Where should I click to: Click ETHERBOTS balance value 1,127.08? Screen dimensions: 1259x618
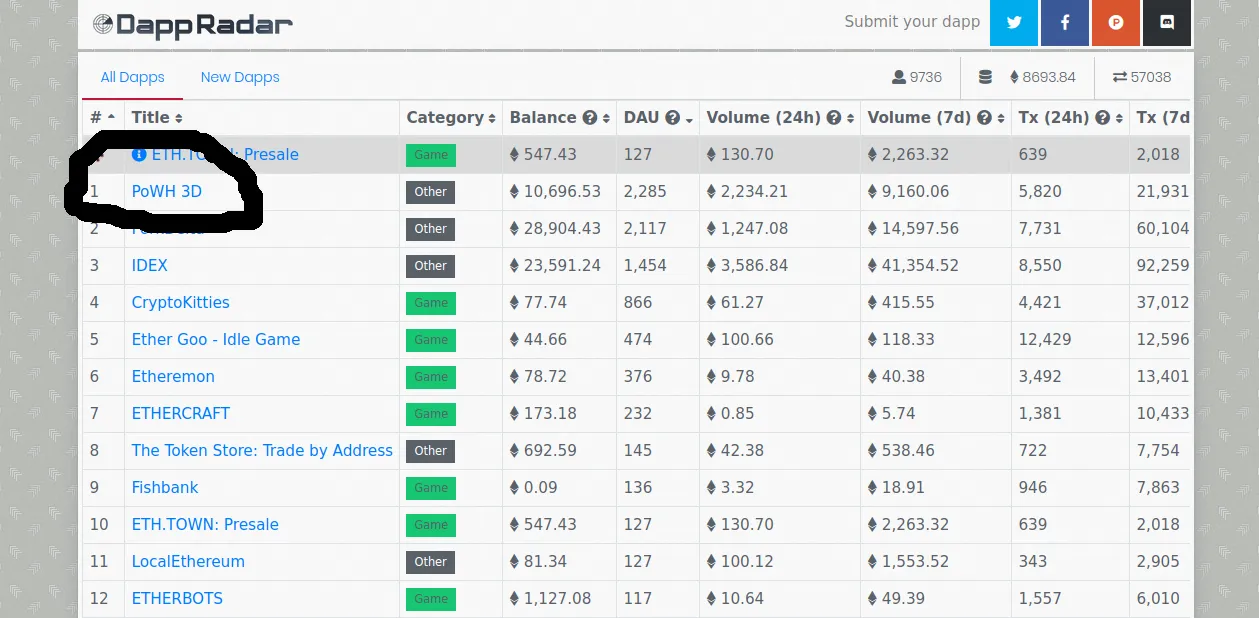[x=557, y=598]
